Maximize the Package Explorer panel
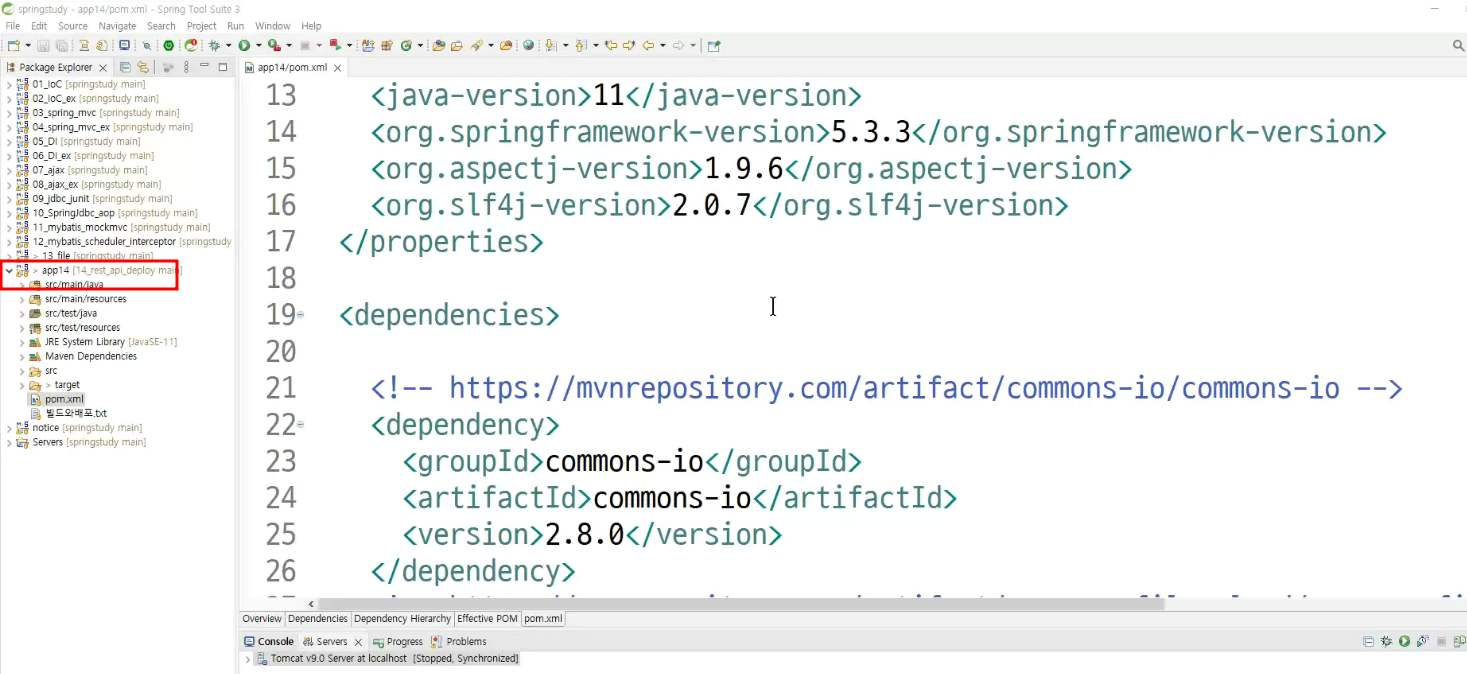This screenshot has width=1467, height=674. pos(222,66)
